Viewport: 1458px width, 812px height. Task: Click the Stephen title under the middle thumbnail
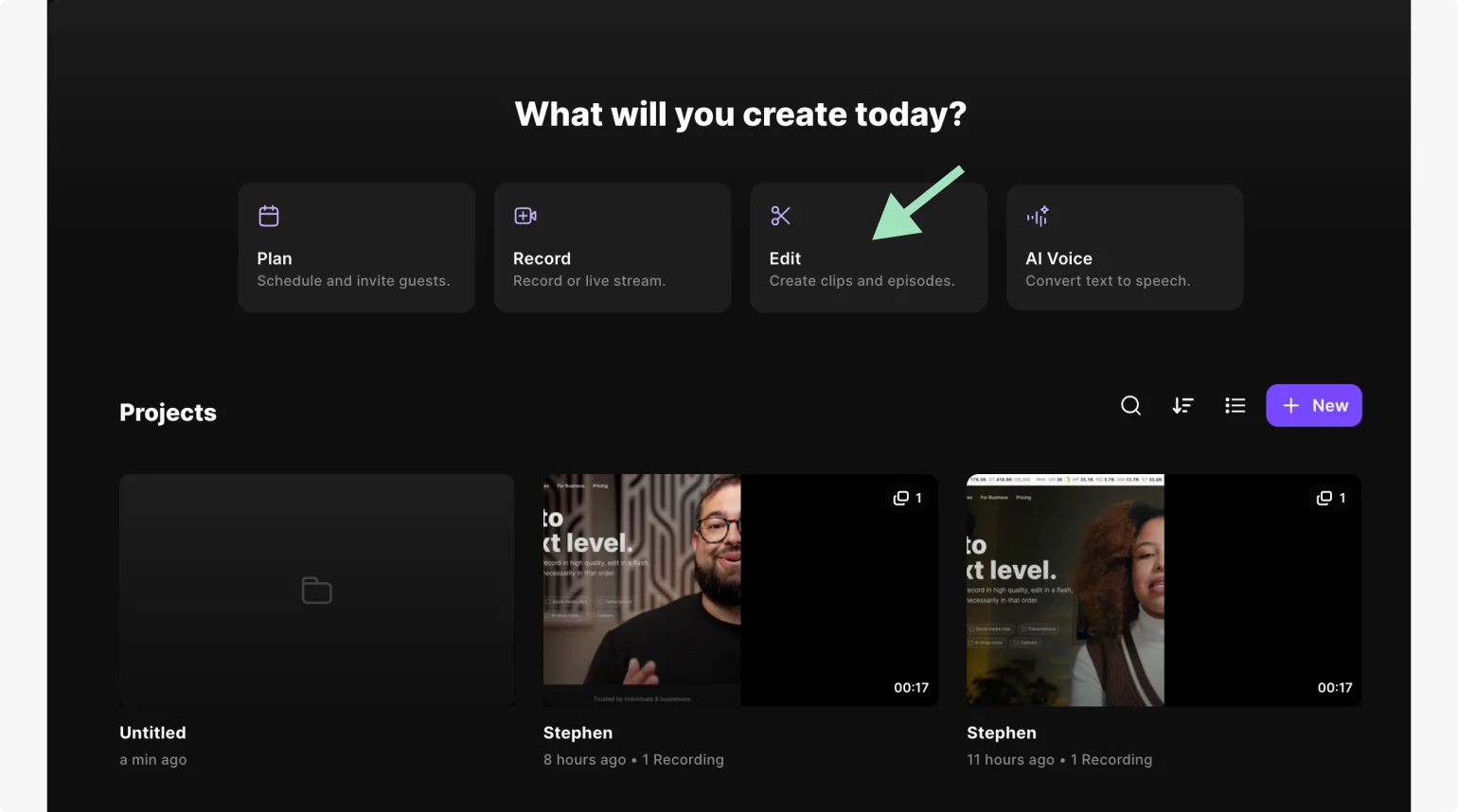tap(578, 733)
